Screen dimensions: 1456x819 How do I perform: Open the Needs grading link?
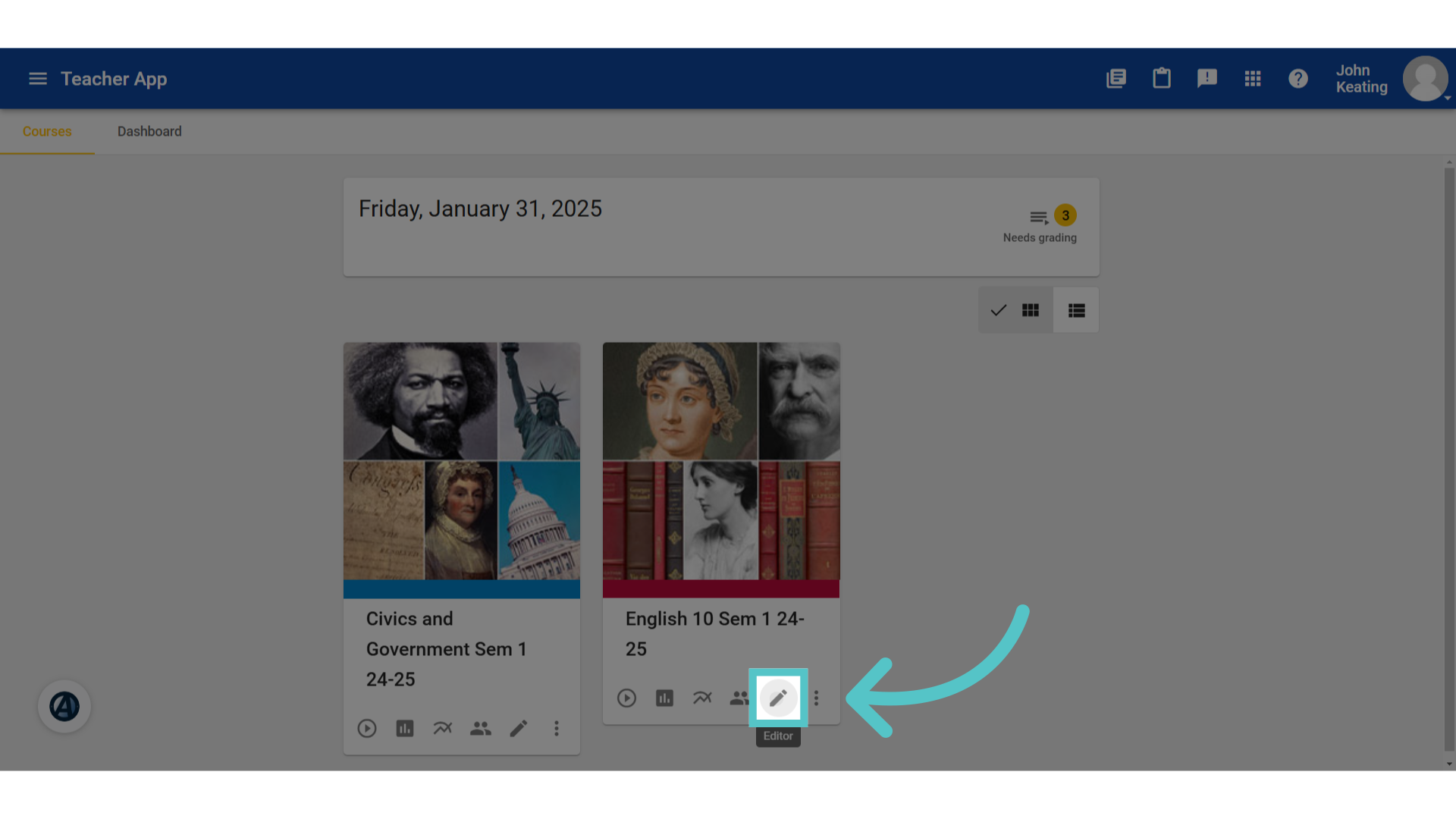tap(1040, 224)
